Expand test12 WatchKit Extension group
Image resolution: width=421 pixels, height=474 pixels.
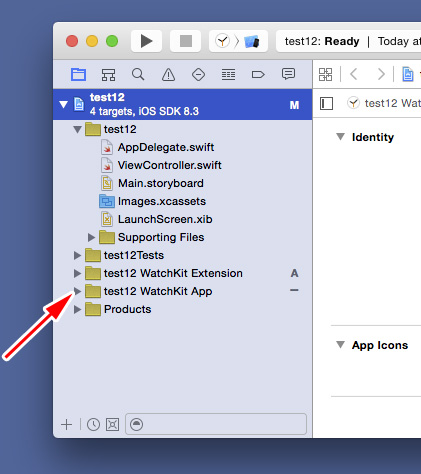click(77, 273)
